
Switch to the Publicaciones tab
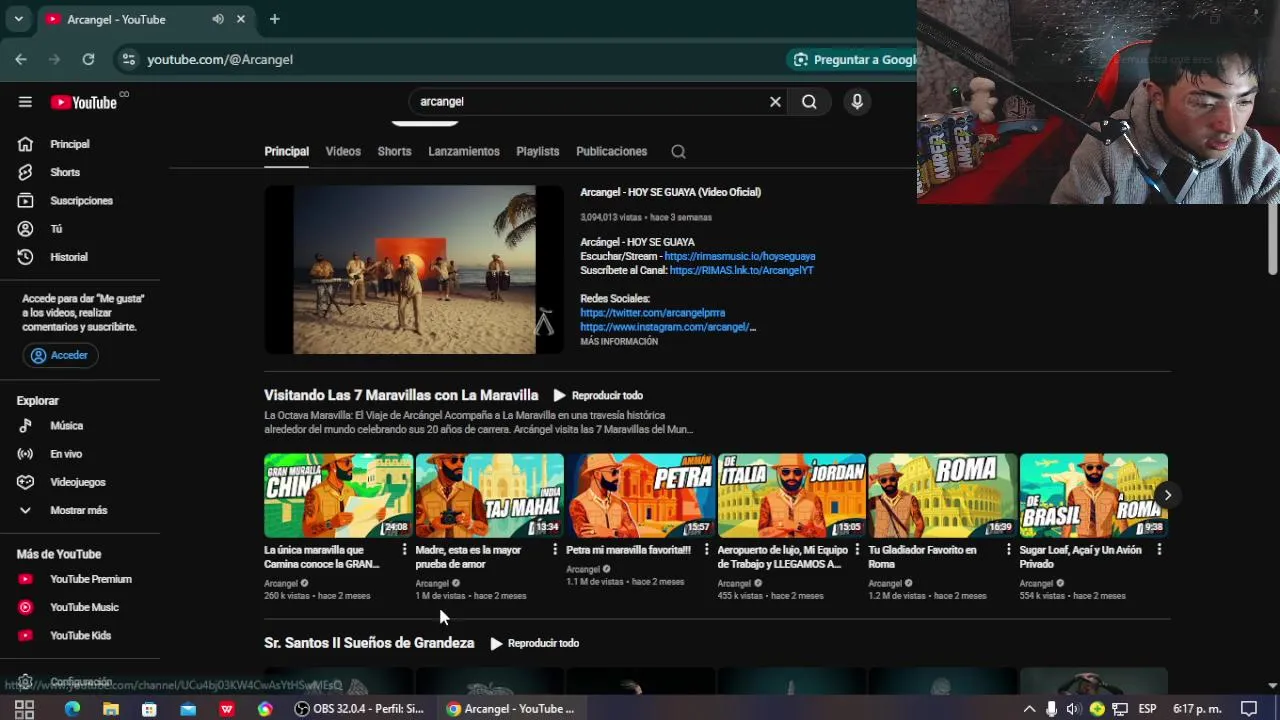tap(612, 152)
